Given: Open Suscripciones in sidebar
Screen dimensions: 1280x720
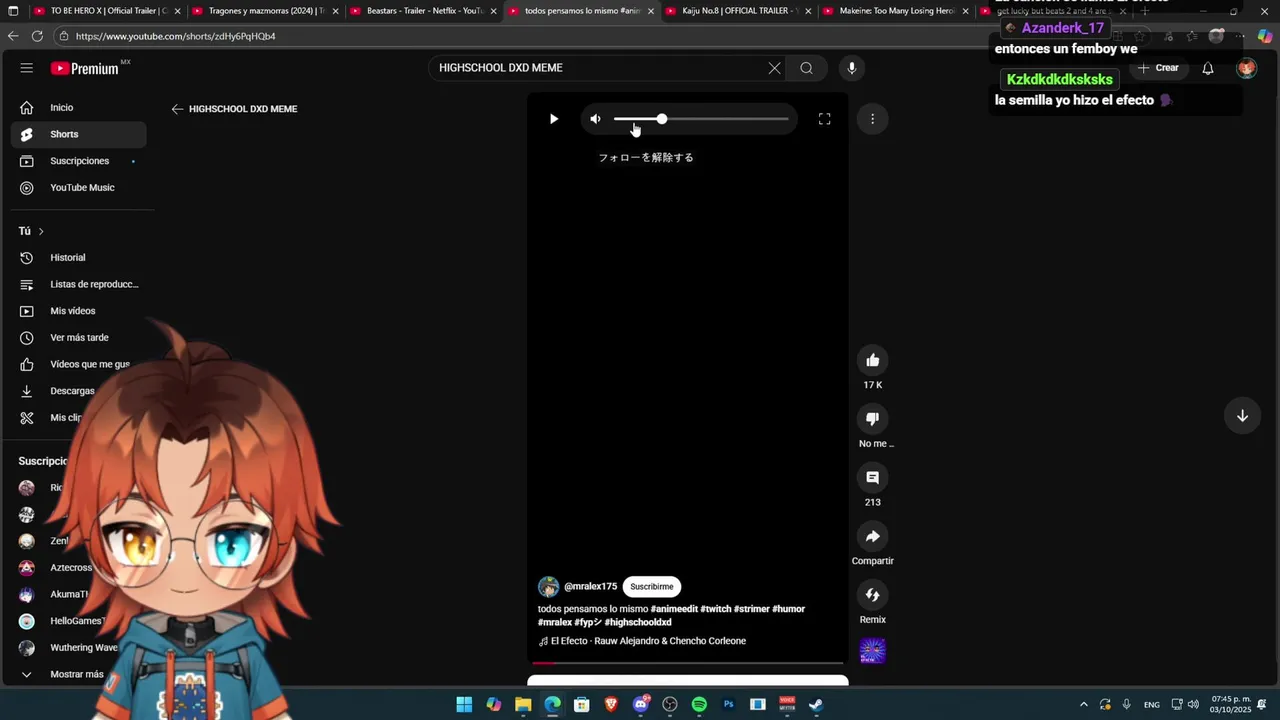Looking at the screenshot, I should pos(79,161).
